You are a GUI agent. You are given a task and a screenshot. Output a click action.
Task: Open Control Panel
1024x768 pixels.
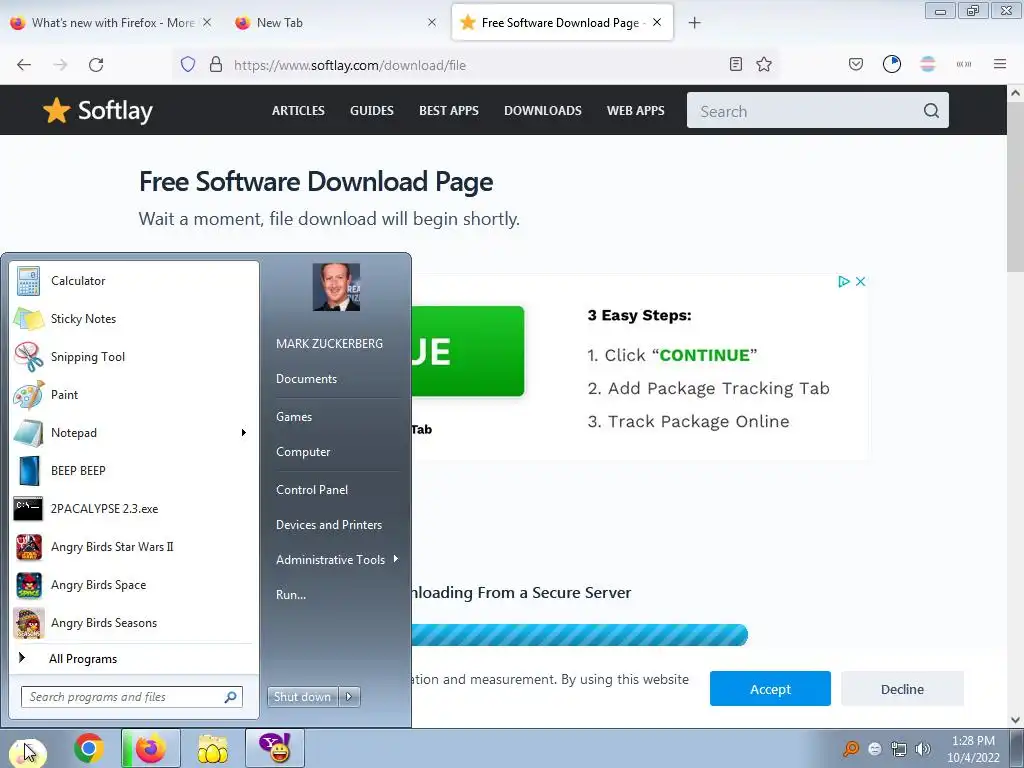pyautogui.click(x=312, y=490)
